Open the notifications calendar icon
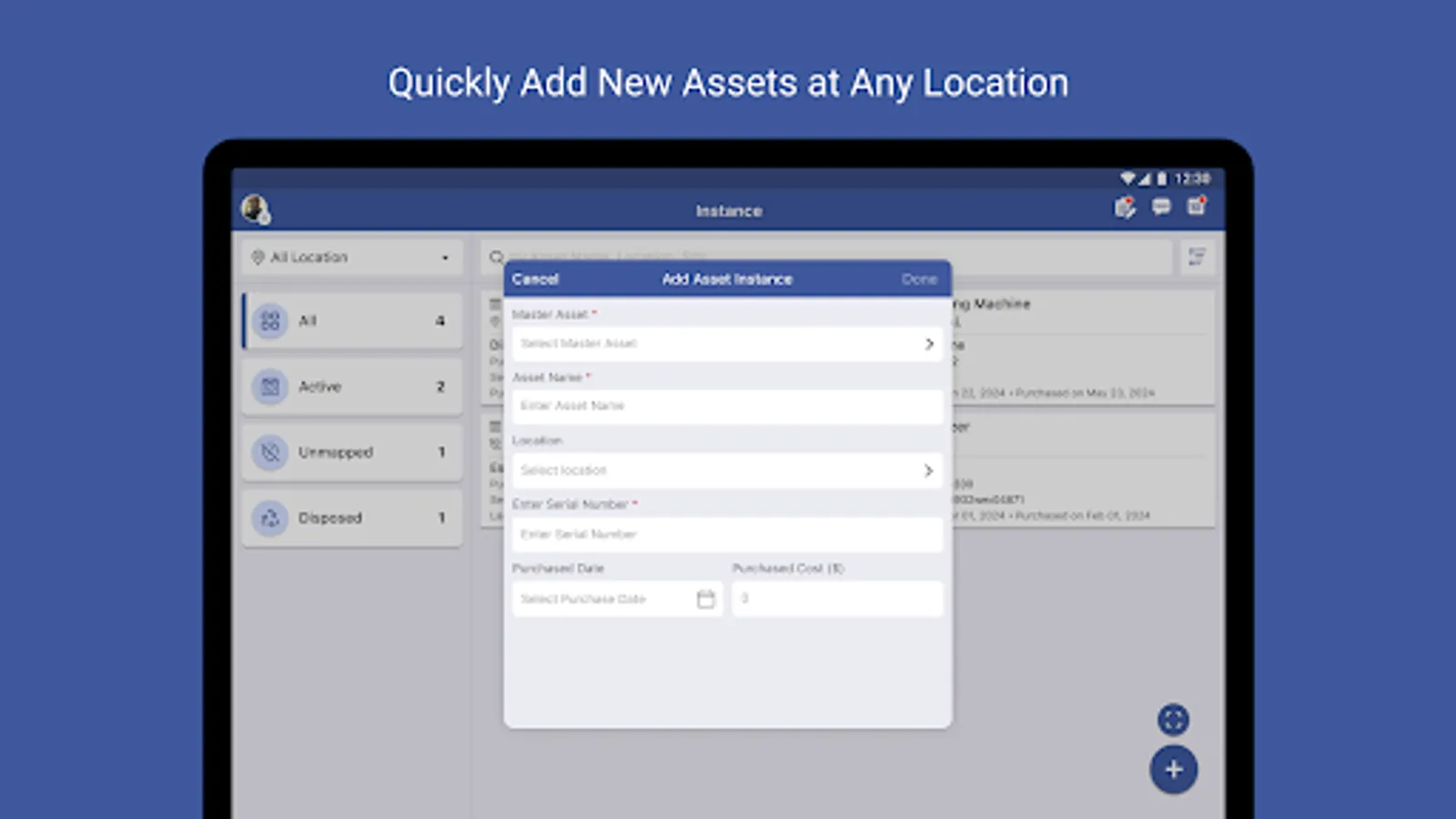The image size is (1456, 819). point(1197,207)
